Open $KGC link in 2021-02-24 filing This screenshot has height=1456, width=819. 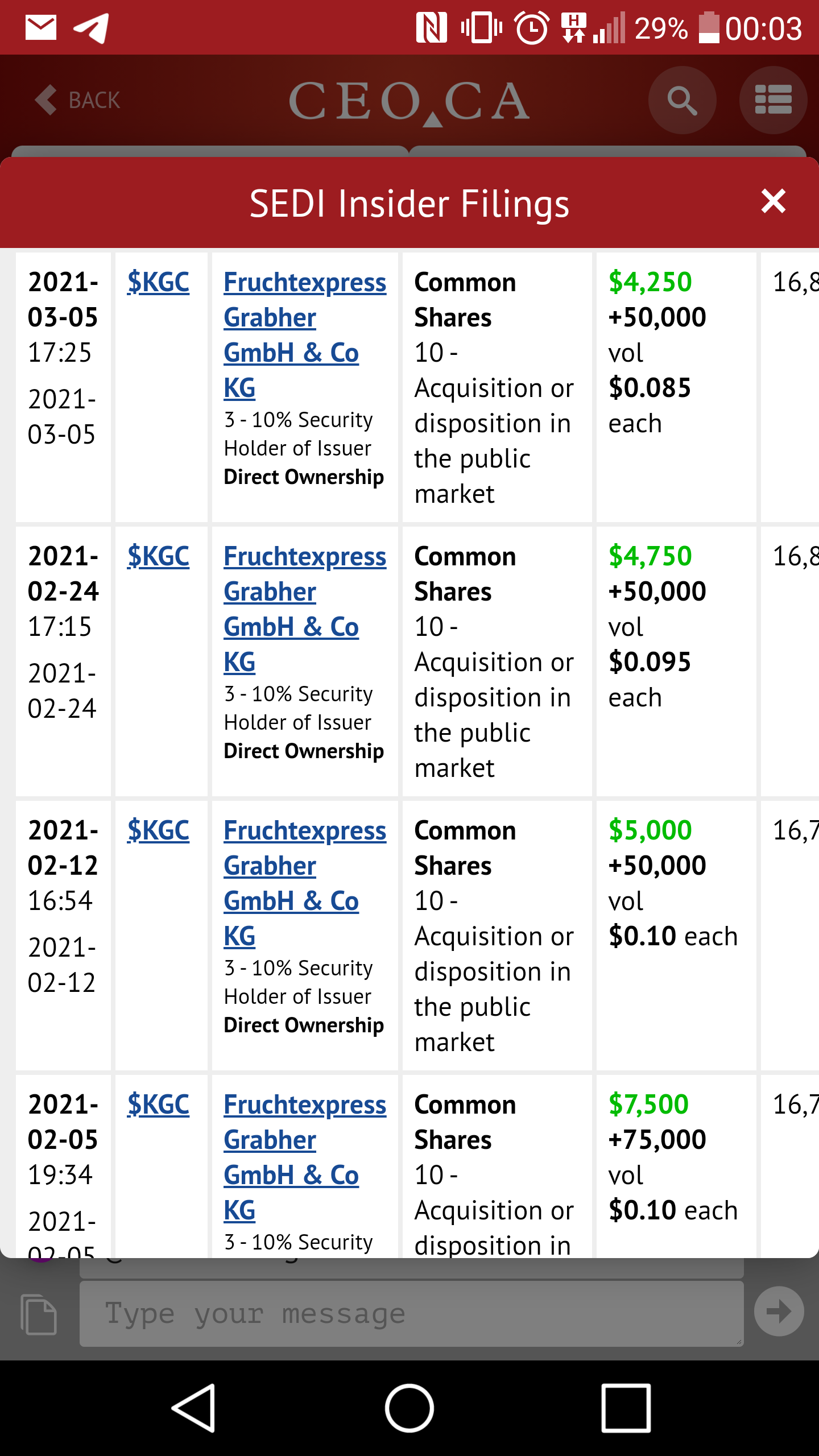point(158,556)
